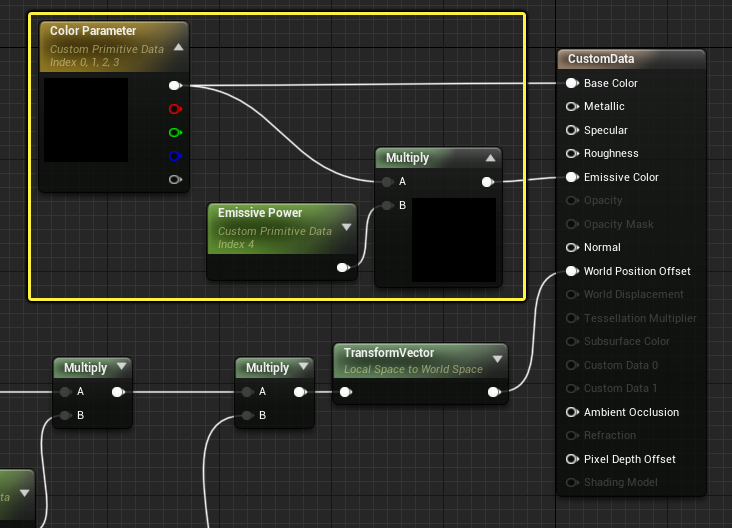Collapse the Color Parameter node preview
The image size is (732, 528).
(178, 47)
